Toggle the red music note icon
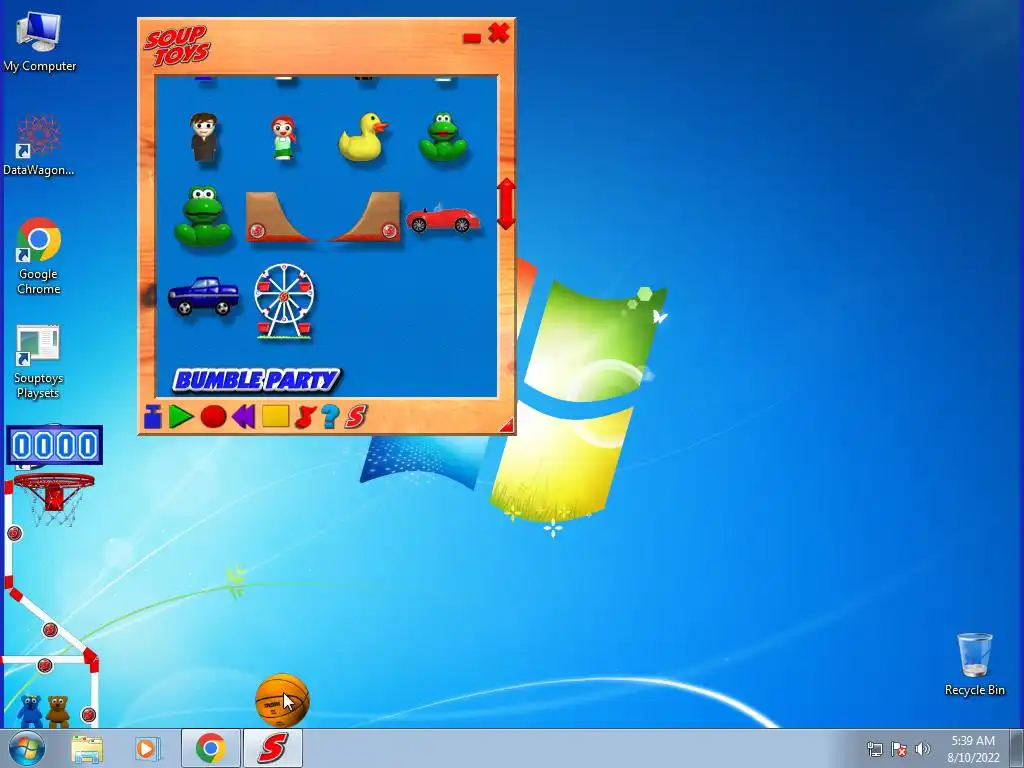 click(x=305, y=417)
